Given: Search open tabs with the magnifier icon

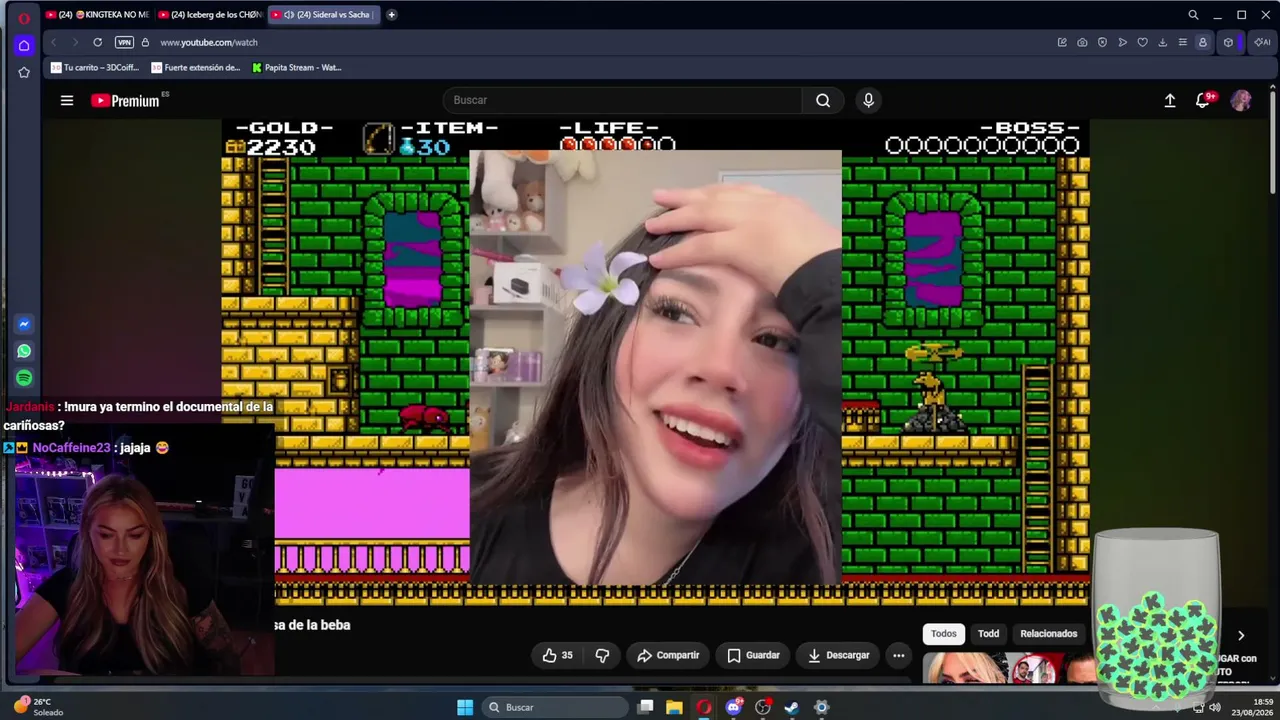Looking at the screenshot, I should [1193, 15].
